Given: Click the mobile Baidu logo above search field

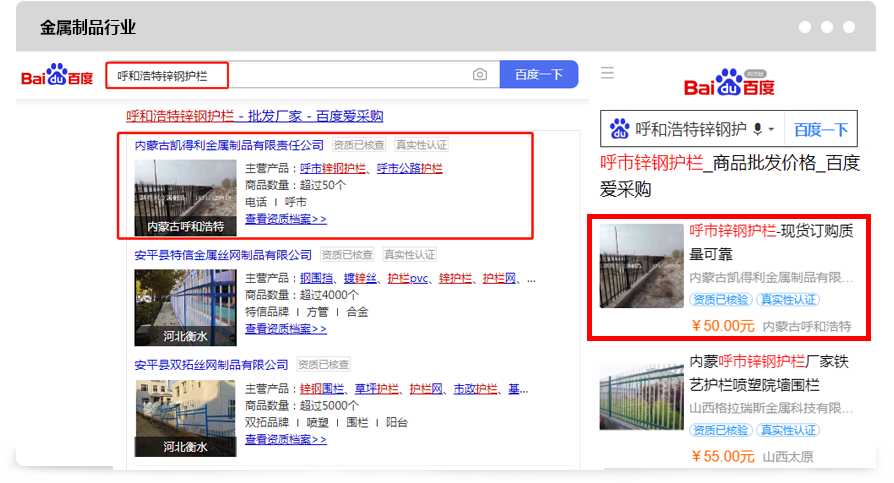Looking at the screenshot, I should [x=729, y=85].
